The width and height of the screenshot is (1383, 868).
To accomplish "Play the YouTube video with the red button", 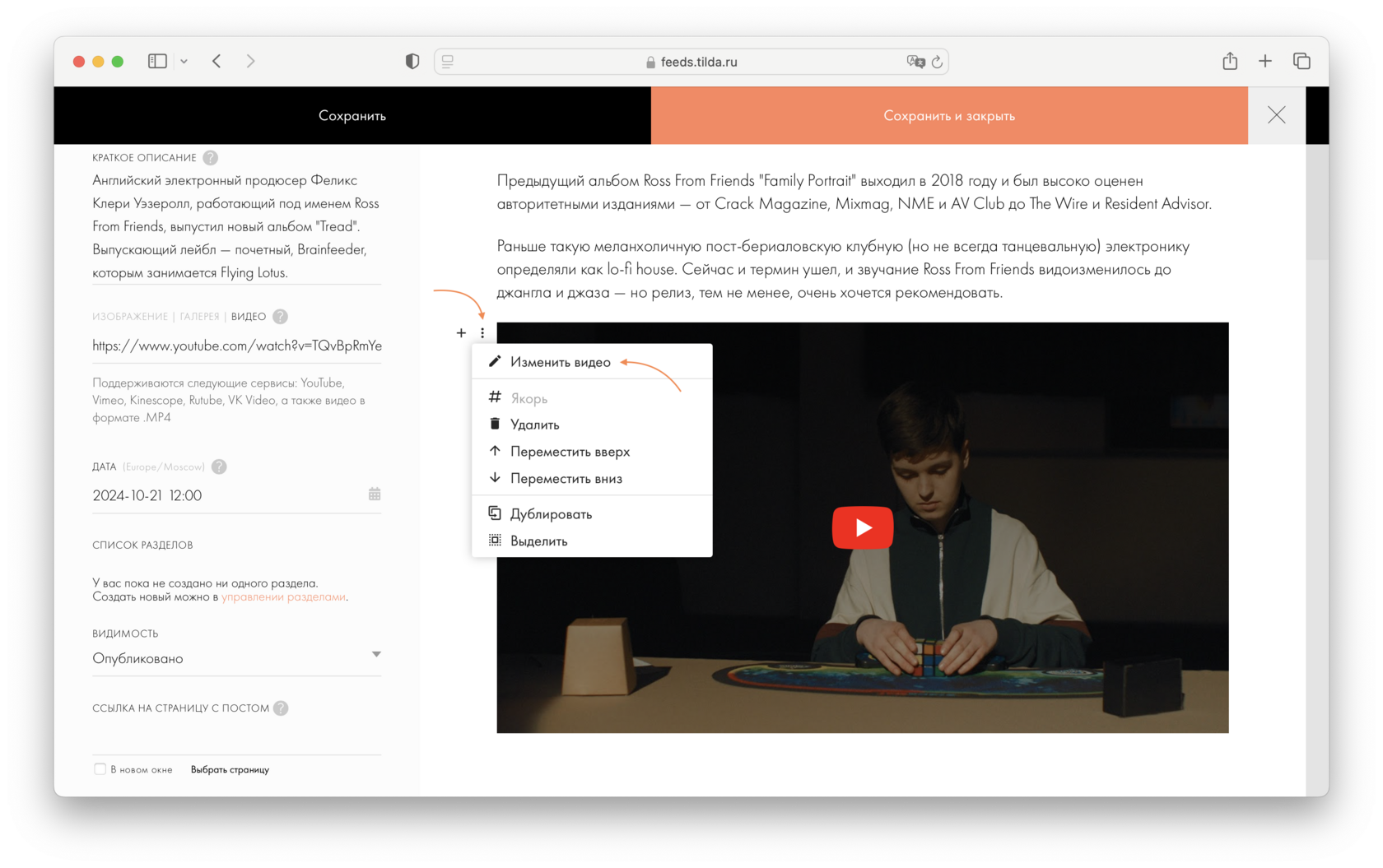I will (x=863, y=527).
